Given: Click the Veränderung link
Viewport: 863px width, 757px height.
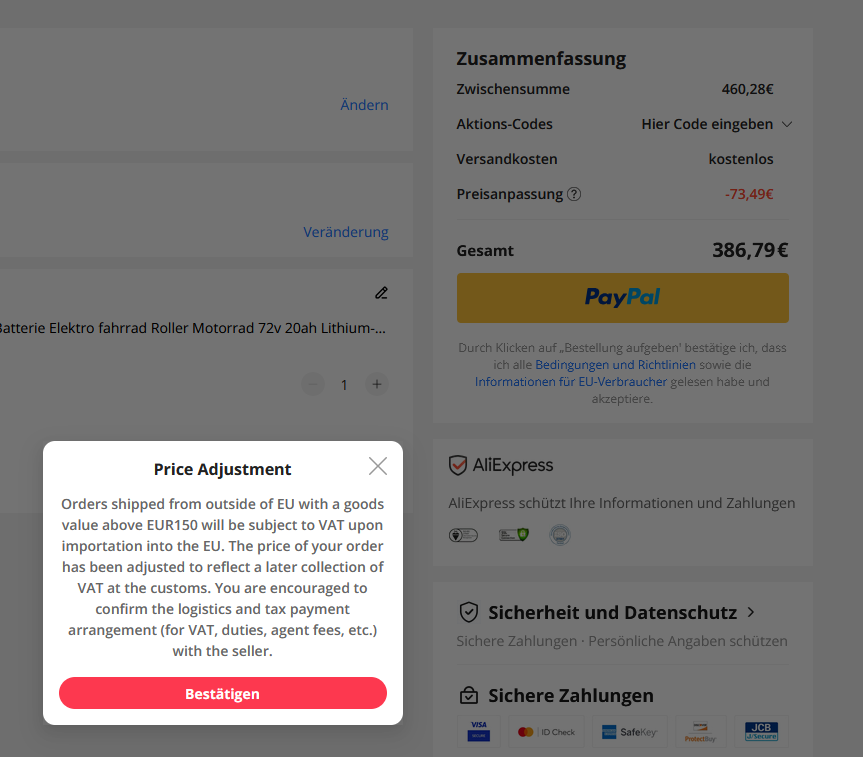Looking at the screenshot, I should (346, 232).
